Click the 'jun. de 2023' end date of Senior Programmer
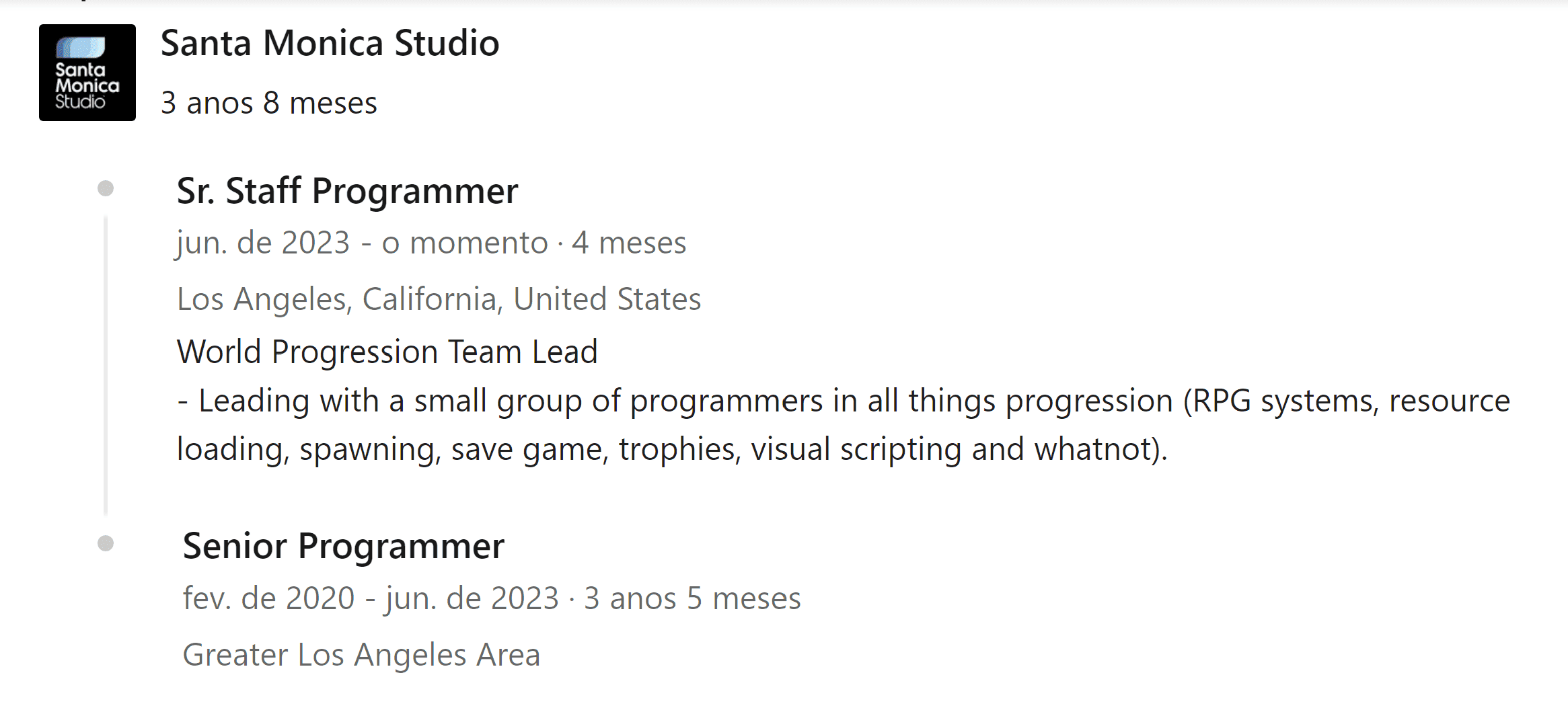Viewport: 1568px width, 710px height. (472, 598)
